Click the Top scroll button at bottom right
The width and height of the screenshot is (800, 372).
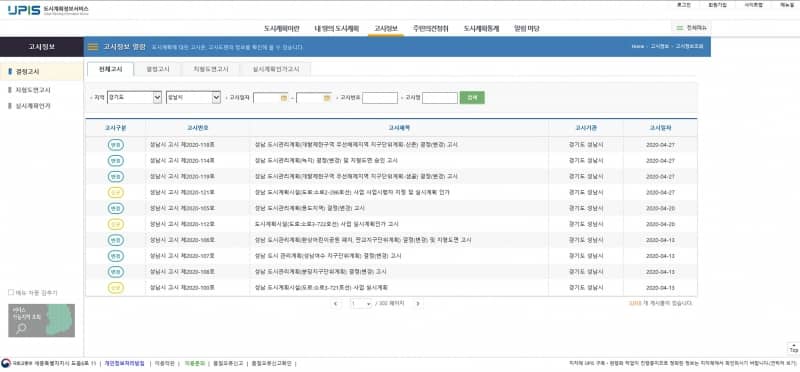point(793,349)
